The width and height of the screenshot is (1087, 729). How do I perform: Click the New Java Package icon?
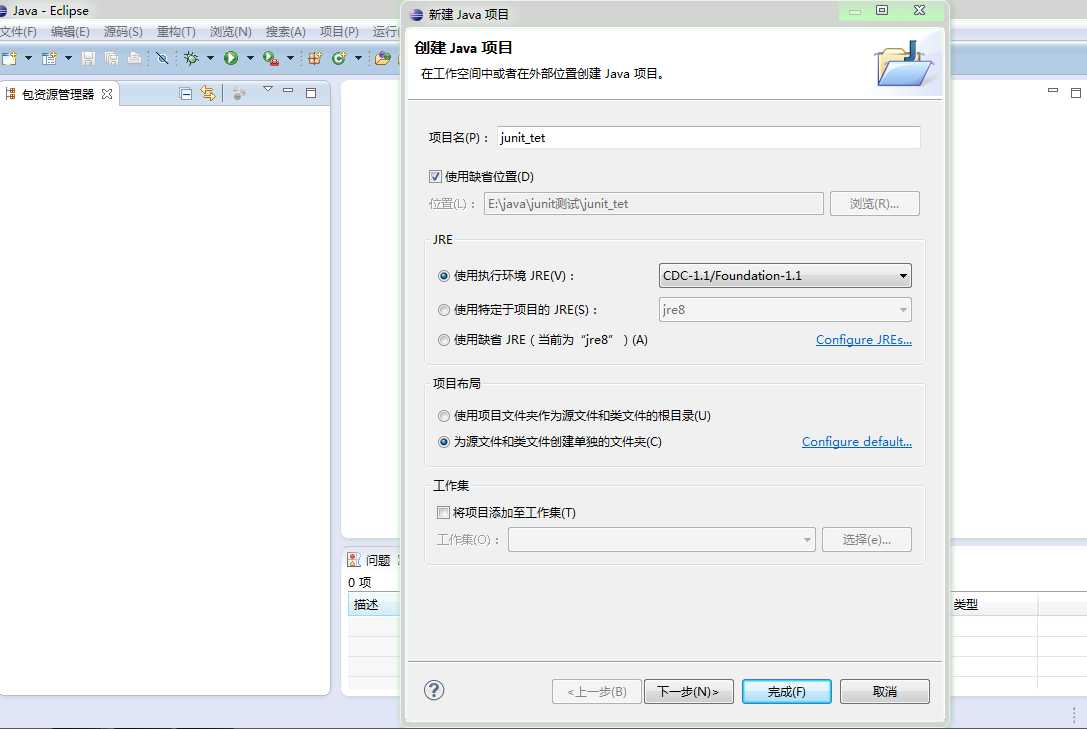pyautogui.click(x=315, y=58)
